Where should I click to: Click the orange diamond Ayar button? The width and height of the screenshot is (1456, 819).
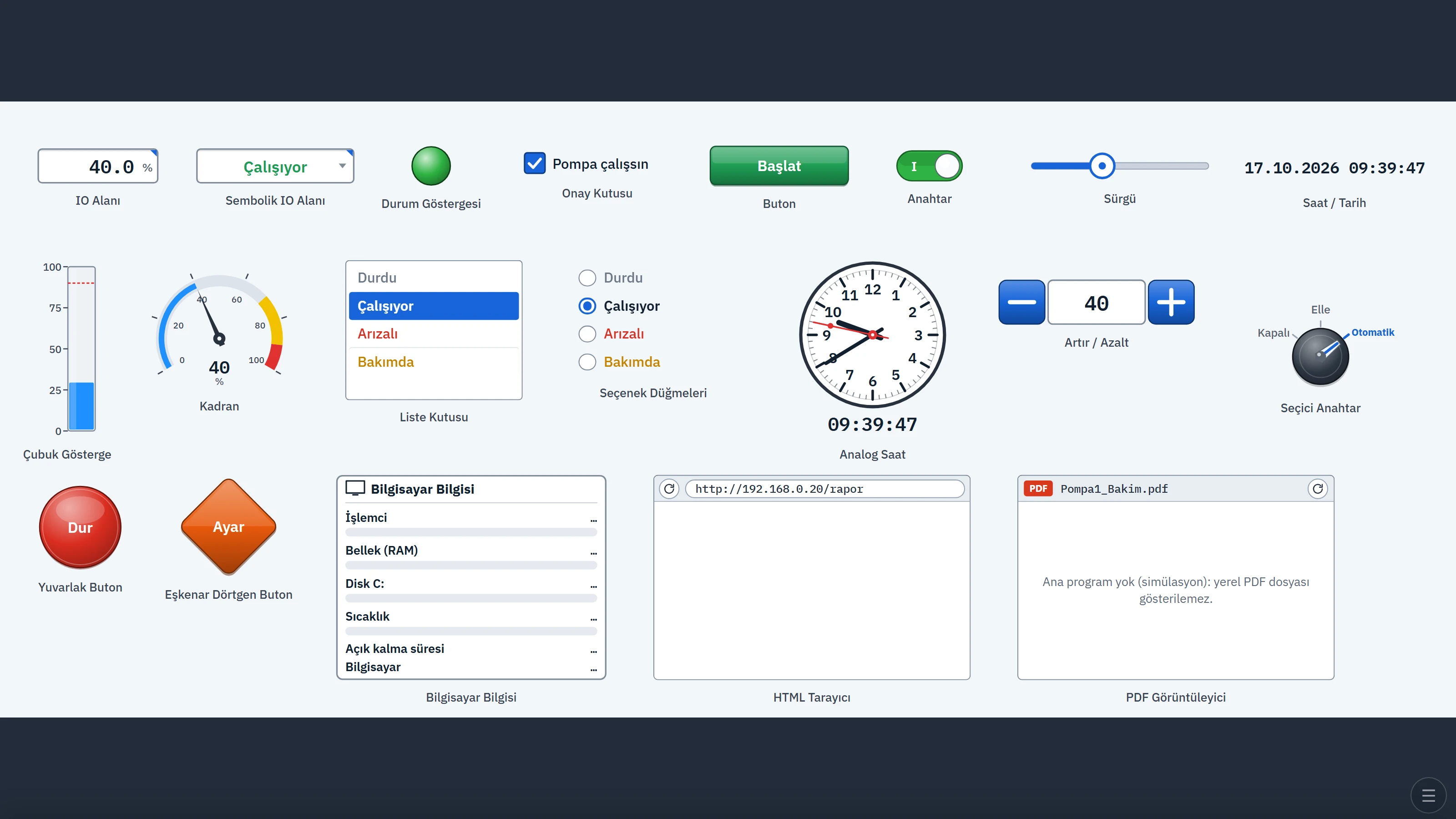point(228,527)
